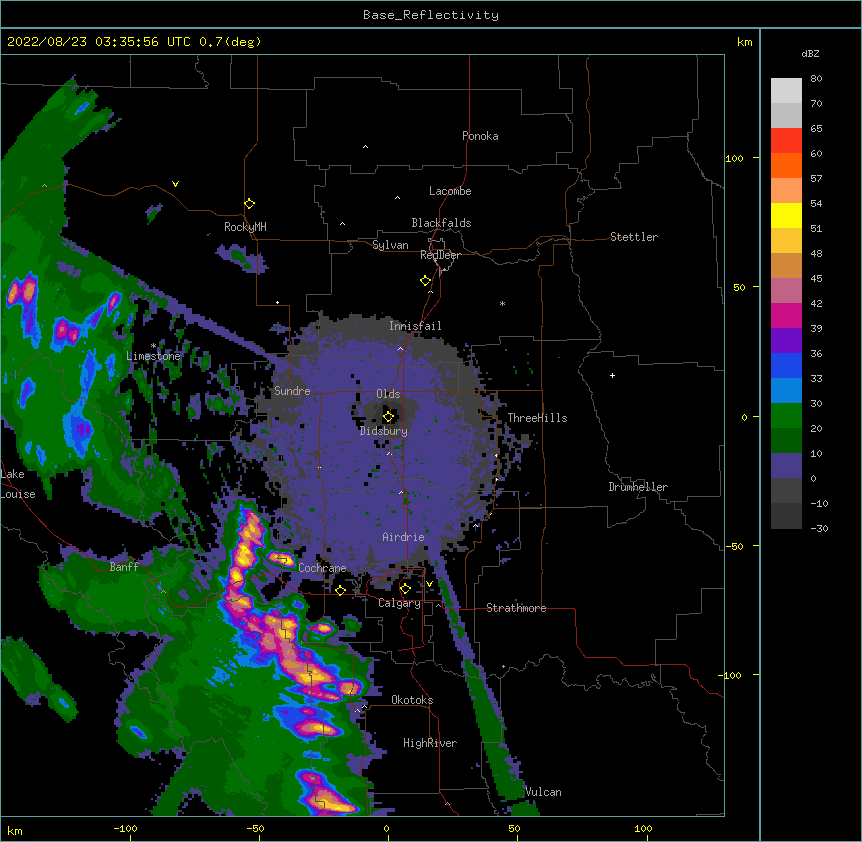
Task: Click the Vulcan city label
Action: [544, 792]
